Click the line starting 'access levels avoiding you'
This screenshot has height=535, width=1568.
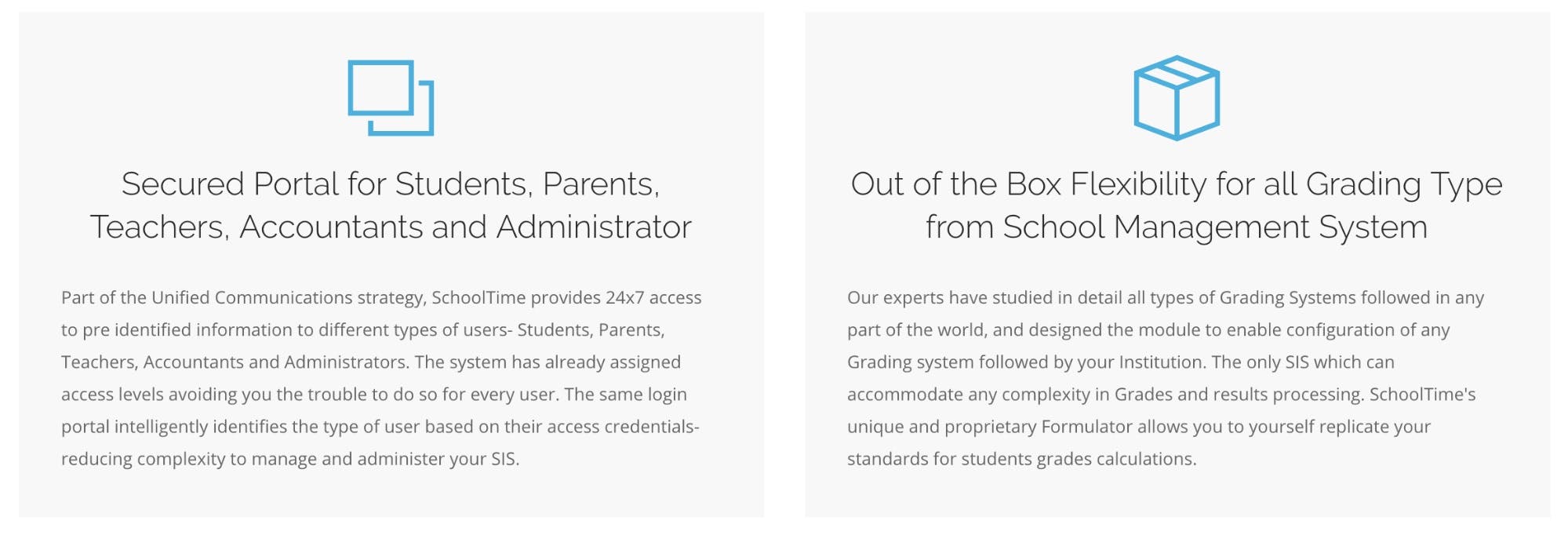374,395
